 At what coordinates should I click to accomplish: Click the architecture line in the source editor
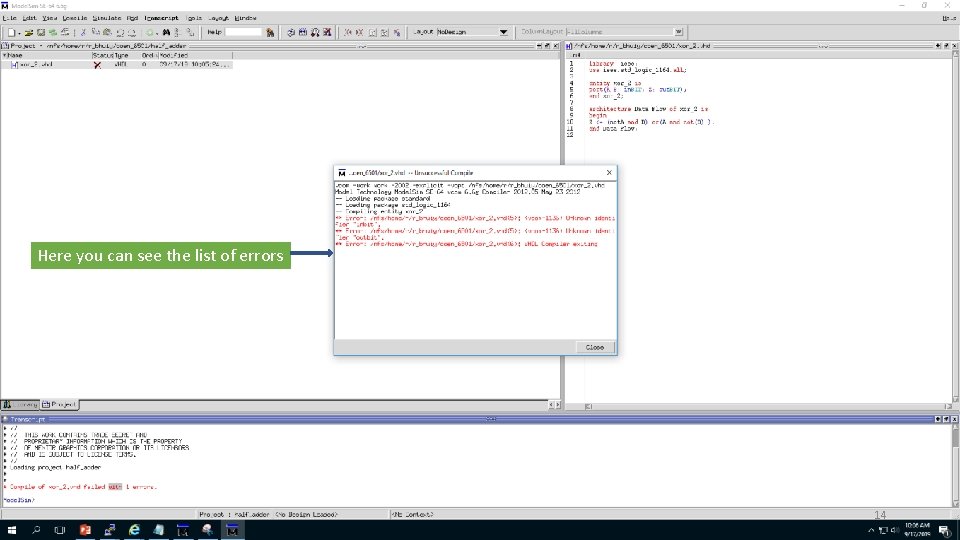pos(648,109)
